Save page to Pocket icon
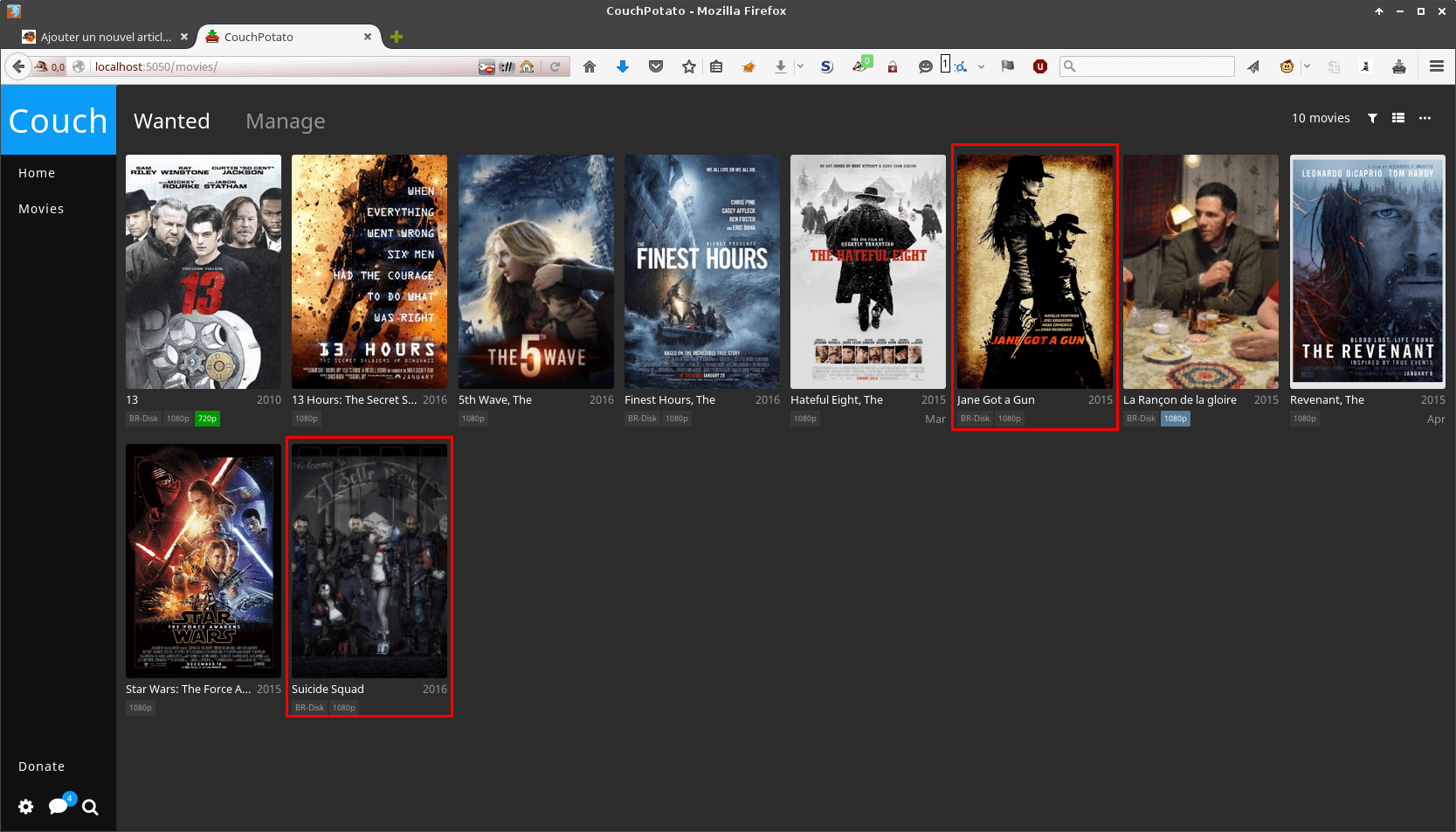Viewport: 1456px width, 832px height. [656, 66]
